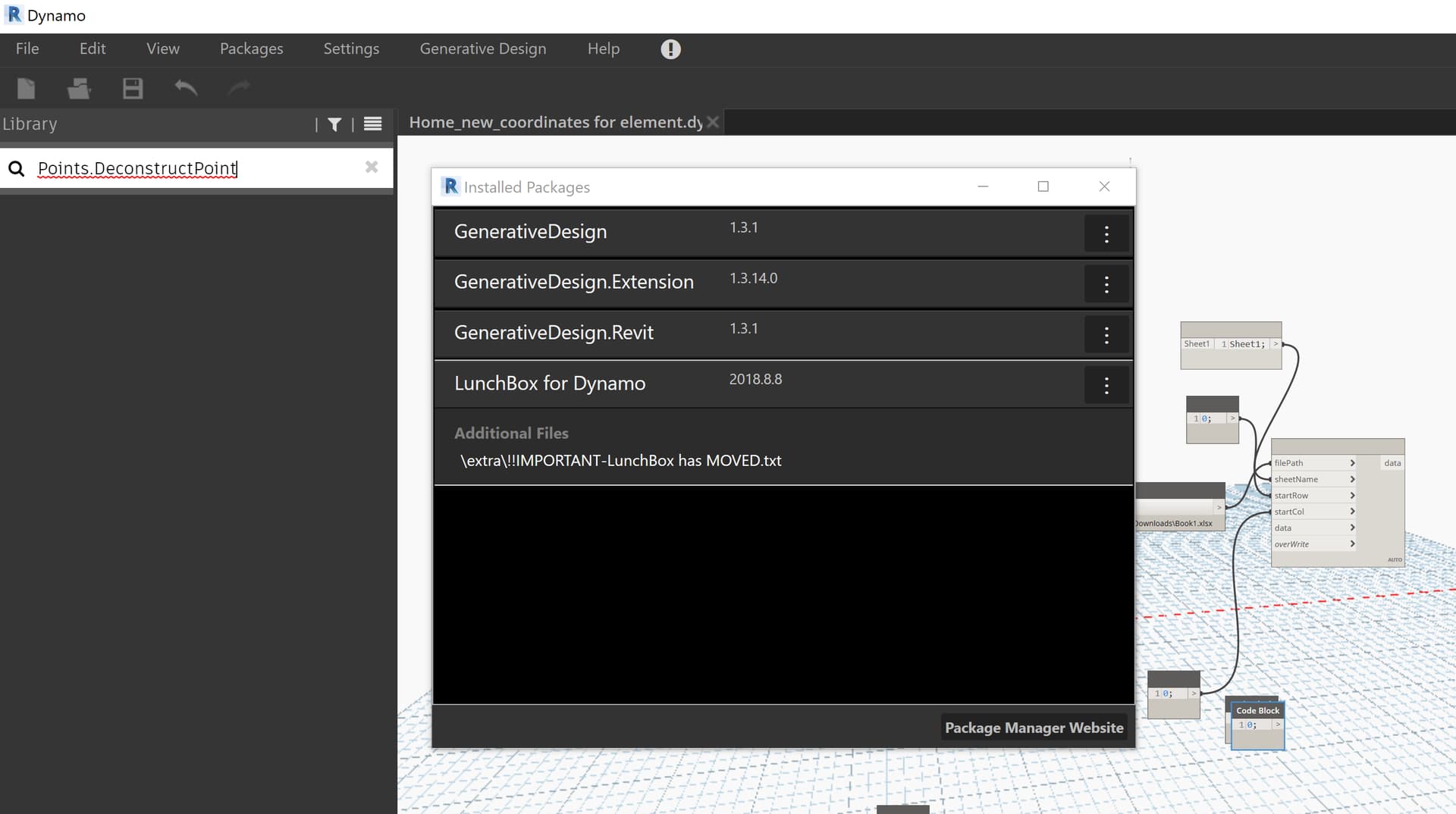This screenshot has width=1456, height=814.
Task: Click the library search input field
Action: pyautogui.click(x=197, y=168)
